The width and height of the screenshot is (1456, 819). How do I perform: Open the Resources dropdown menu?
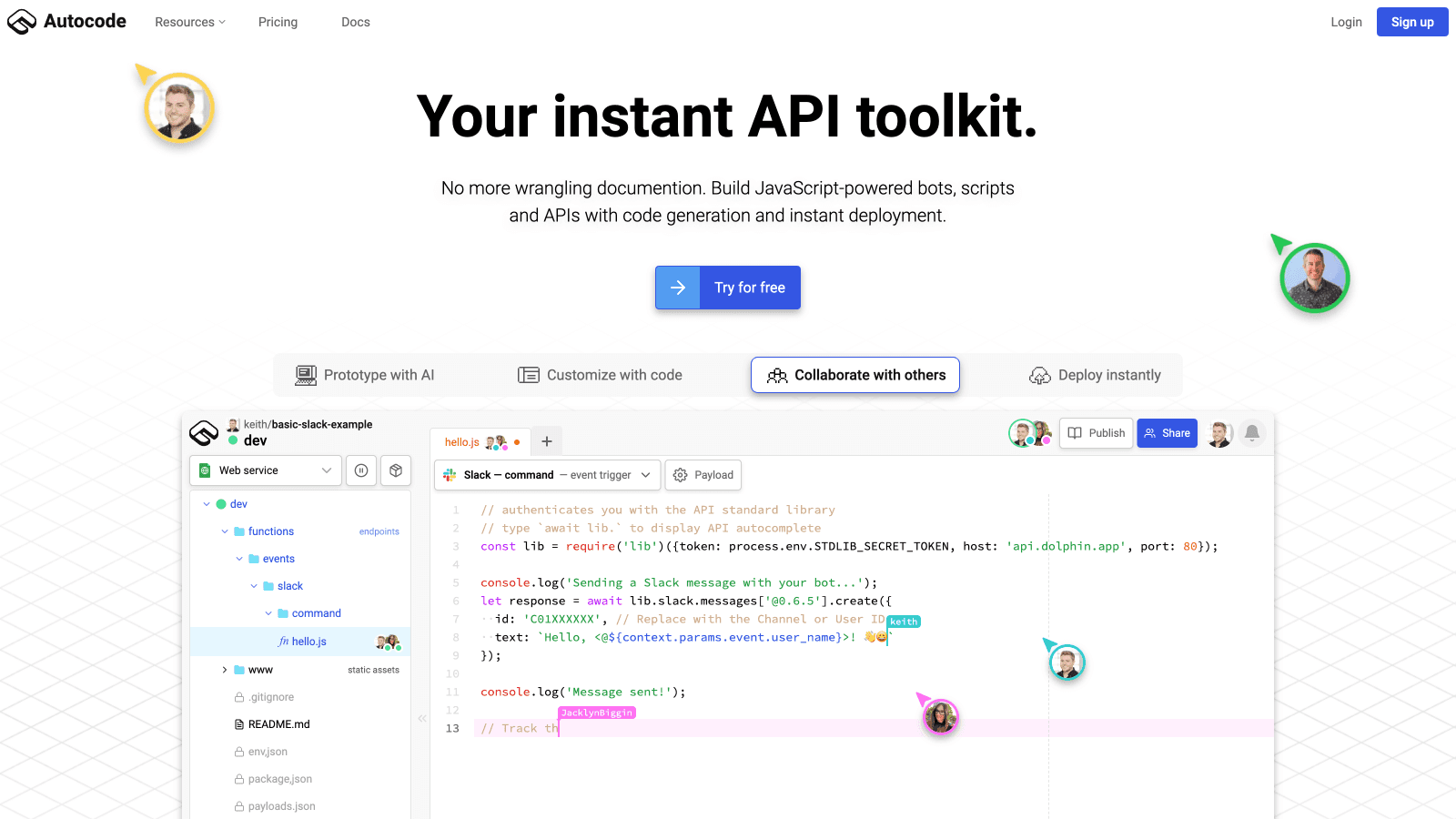[x=189, y=22]
